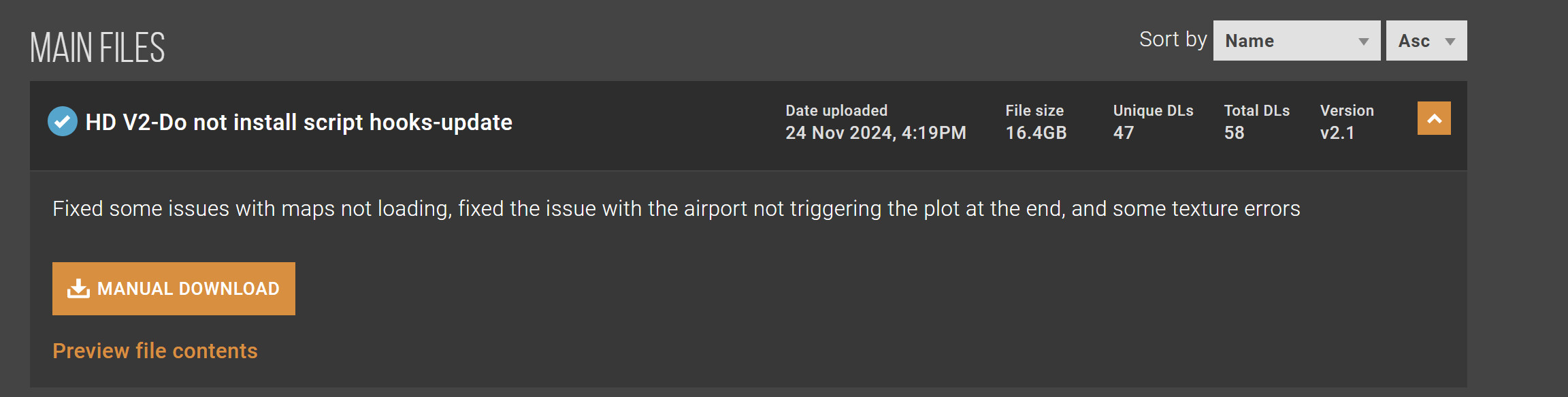Image resolution: width=1568 pixels, height=397 pixels.
Task: Click the 16.4GB file size value
Action: [x=1036, y=133]
